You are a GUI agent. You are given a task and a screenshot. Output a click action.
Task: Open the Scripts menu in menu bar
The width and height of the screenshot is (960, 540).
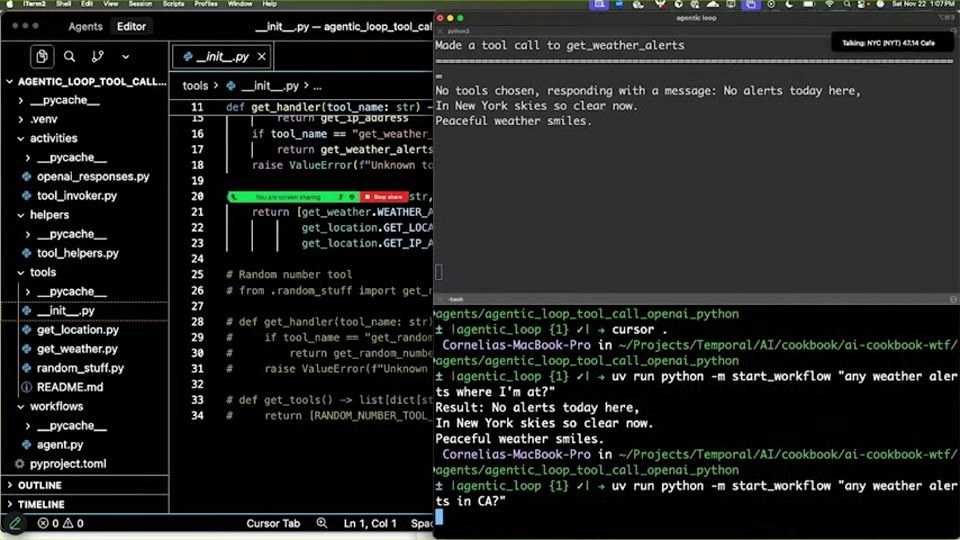[173, 4]
